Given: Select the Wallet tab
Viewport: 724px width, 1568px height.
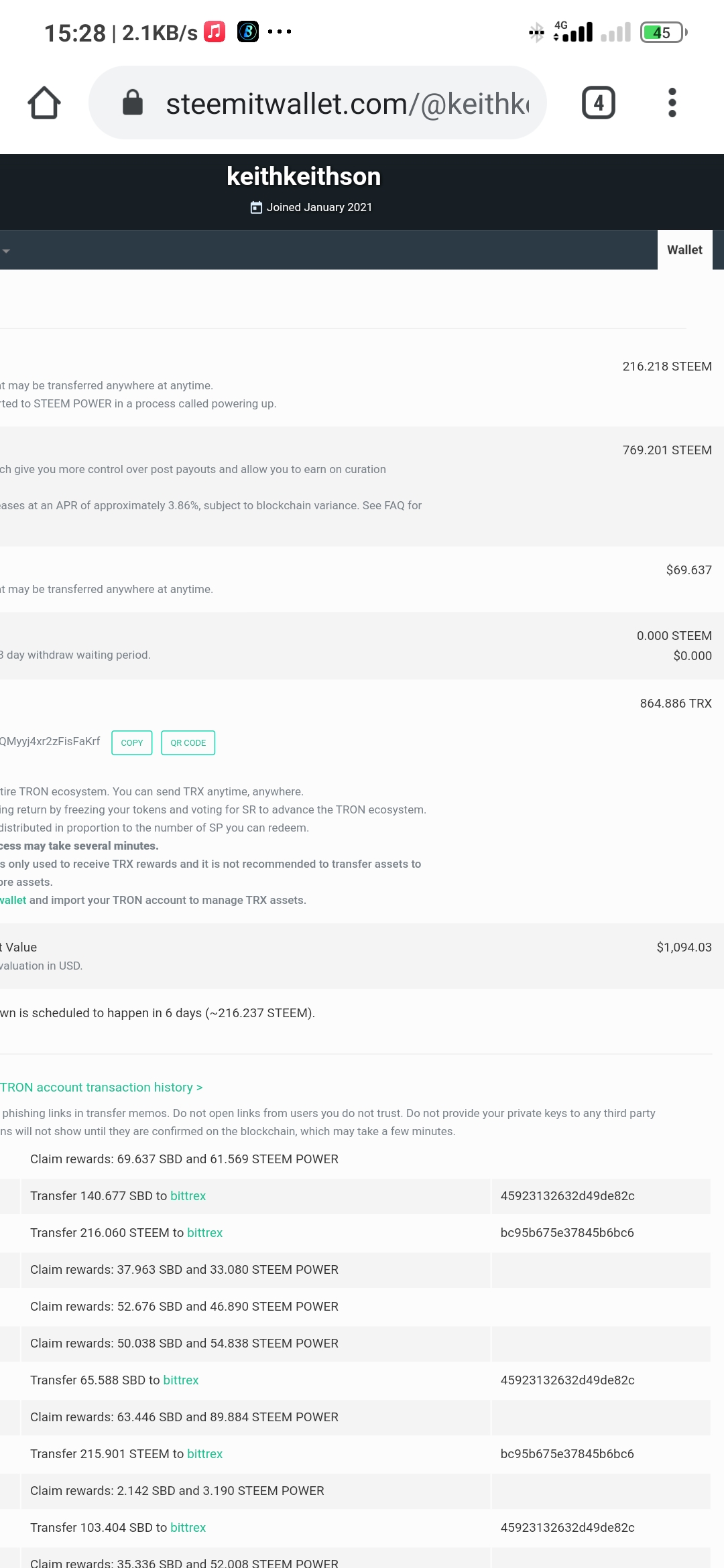Looking at the screenshot, I should tap(684, 250).
